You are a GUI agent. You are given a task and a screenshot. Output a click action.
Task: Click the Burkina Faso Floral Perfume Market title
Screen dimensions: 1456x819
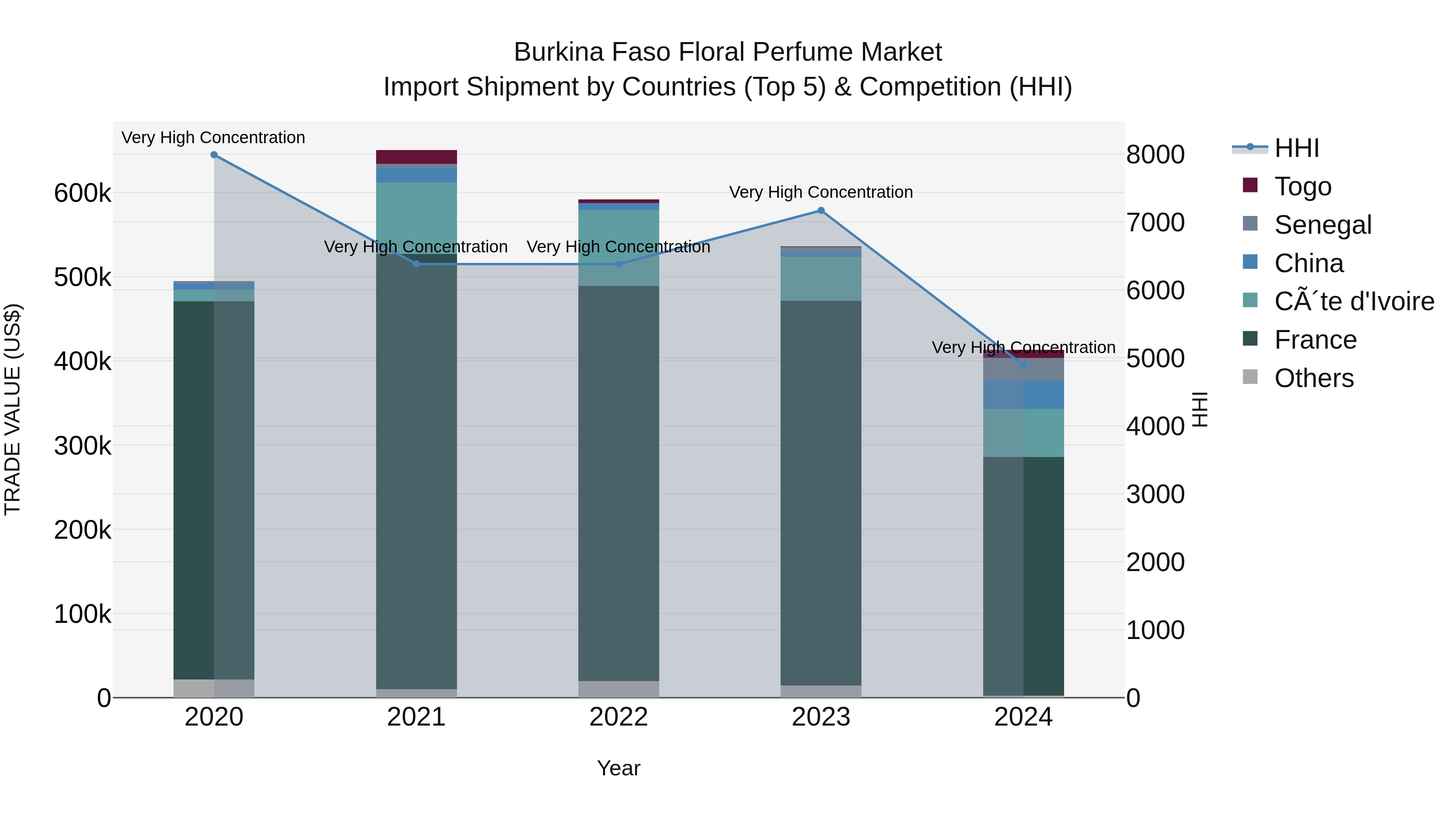point(728,52)
